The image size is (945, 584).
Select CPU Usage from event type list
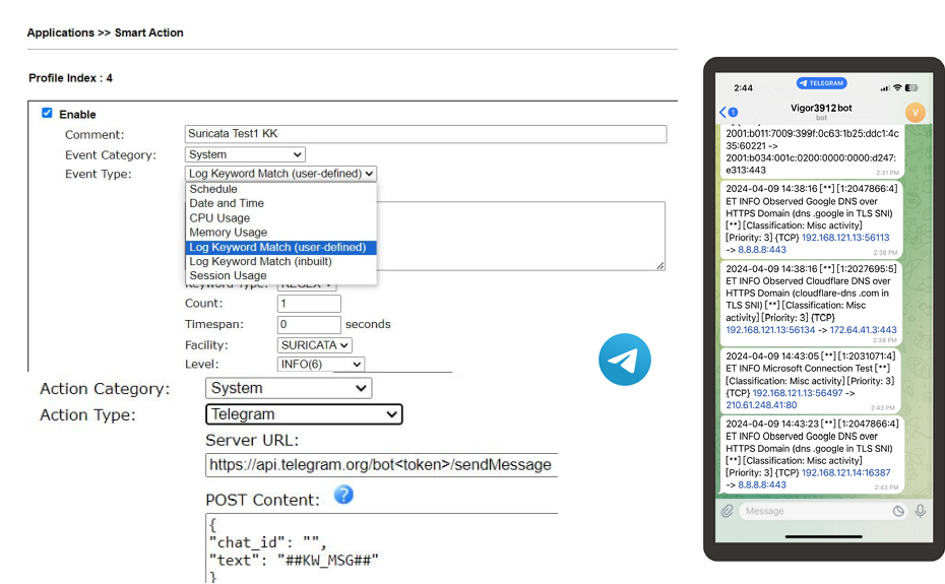tap(220, 218)
